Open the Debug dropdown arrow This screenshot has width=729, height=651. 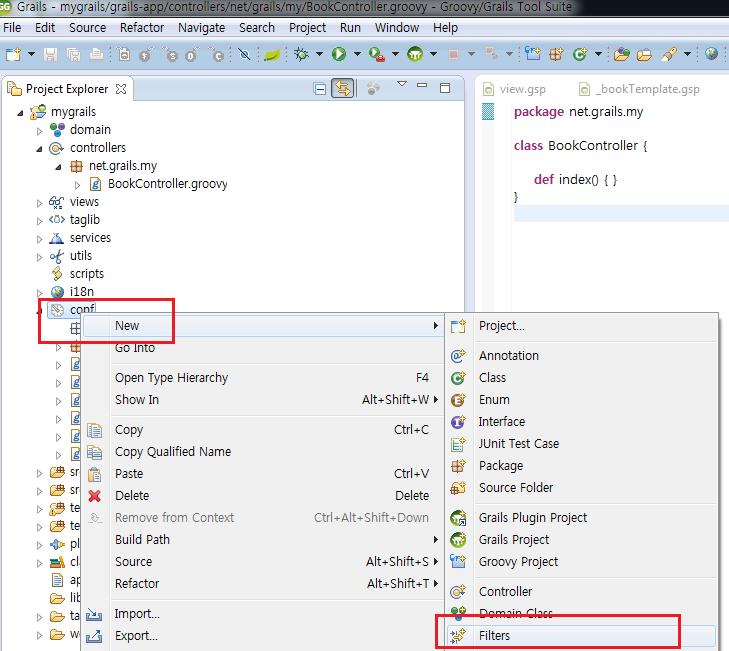click(319, 54)
